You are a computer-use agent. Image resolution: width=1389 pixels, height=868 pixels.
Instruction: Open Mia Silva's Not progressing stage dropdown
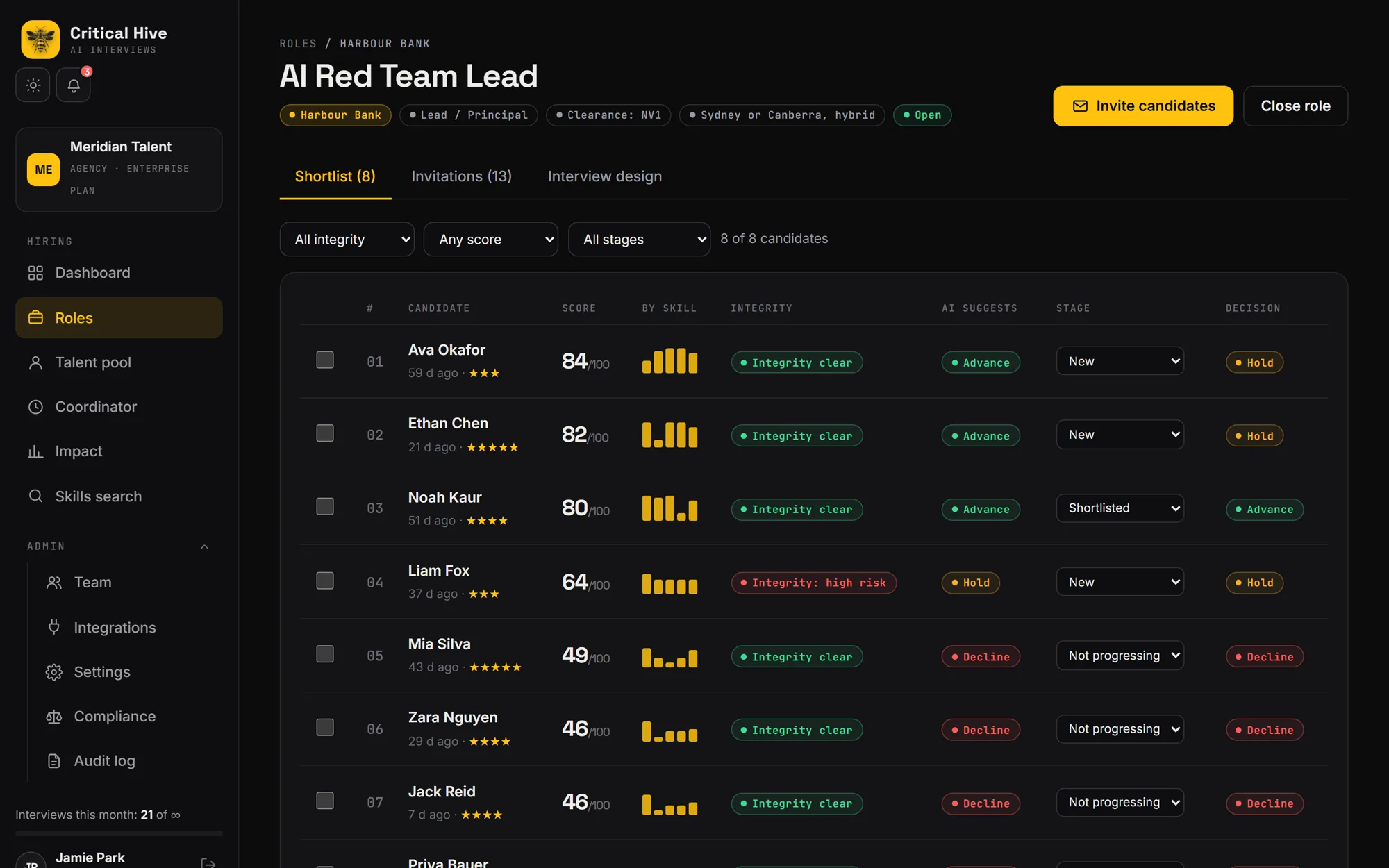pyautogui.click(x=1120, y=656)
